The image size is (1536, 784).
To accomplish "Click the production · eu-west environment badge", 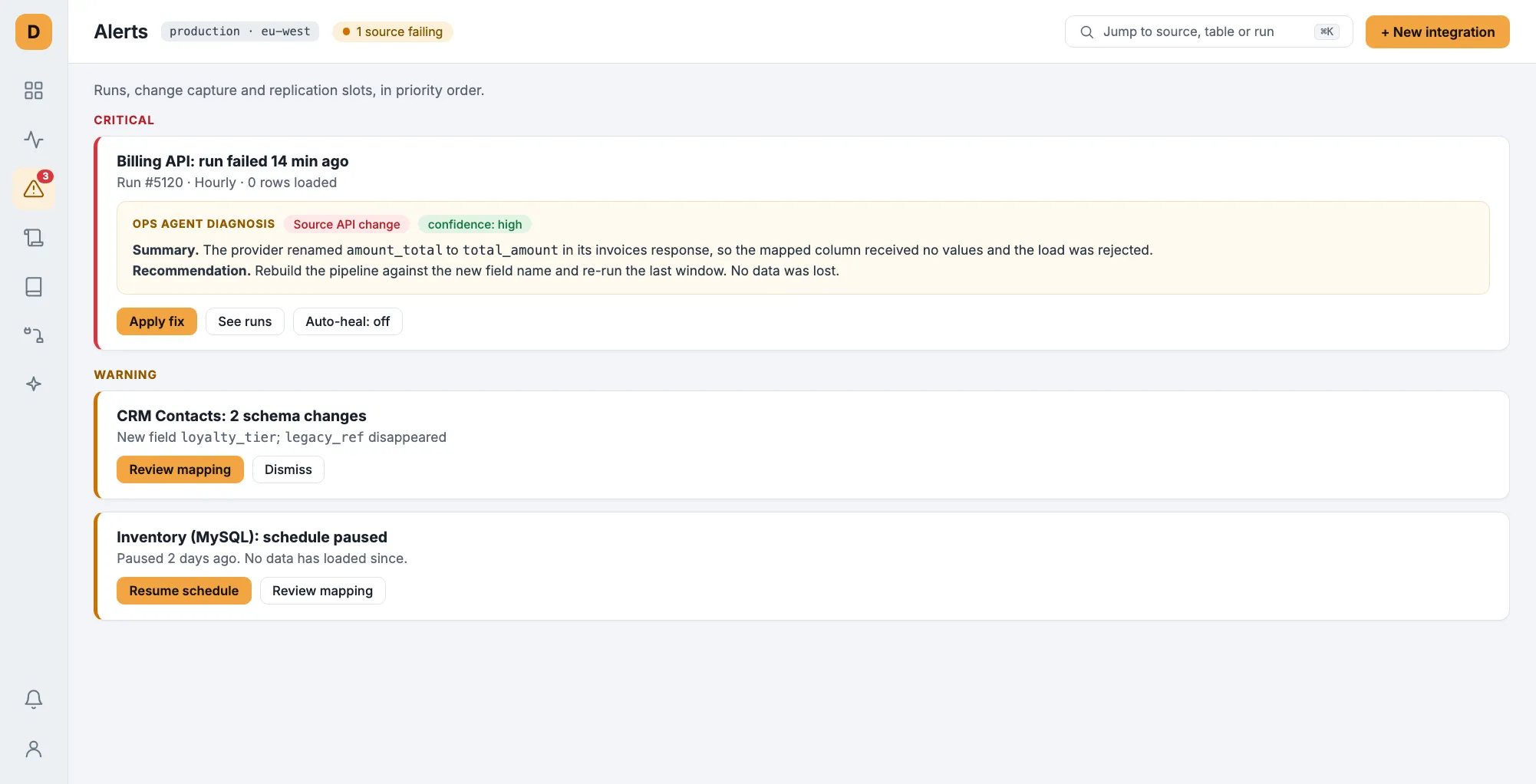I will tap(240, 31).
